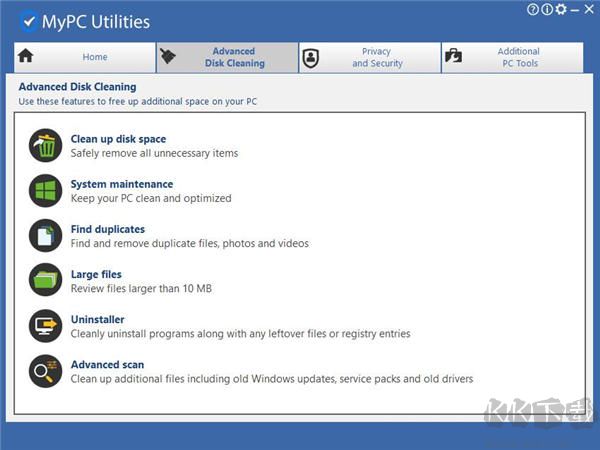Click 'Find and remove duplicate files' description

click(190, 243)
